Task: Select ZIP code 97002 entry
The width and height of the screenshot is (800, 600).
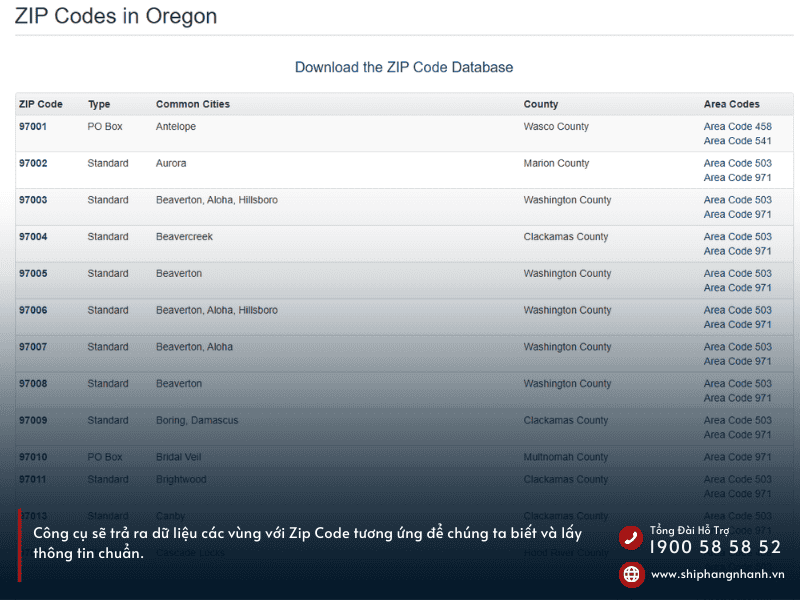Action: (x=33, y=164)
